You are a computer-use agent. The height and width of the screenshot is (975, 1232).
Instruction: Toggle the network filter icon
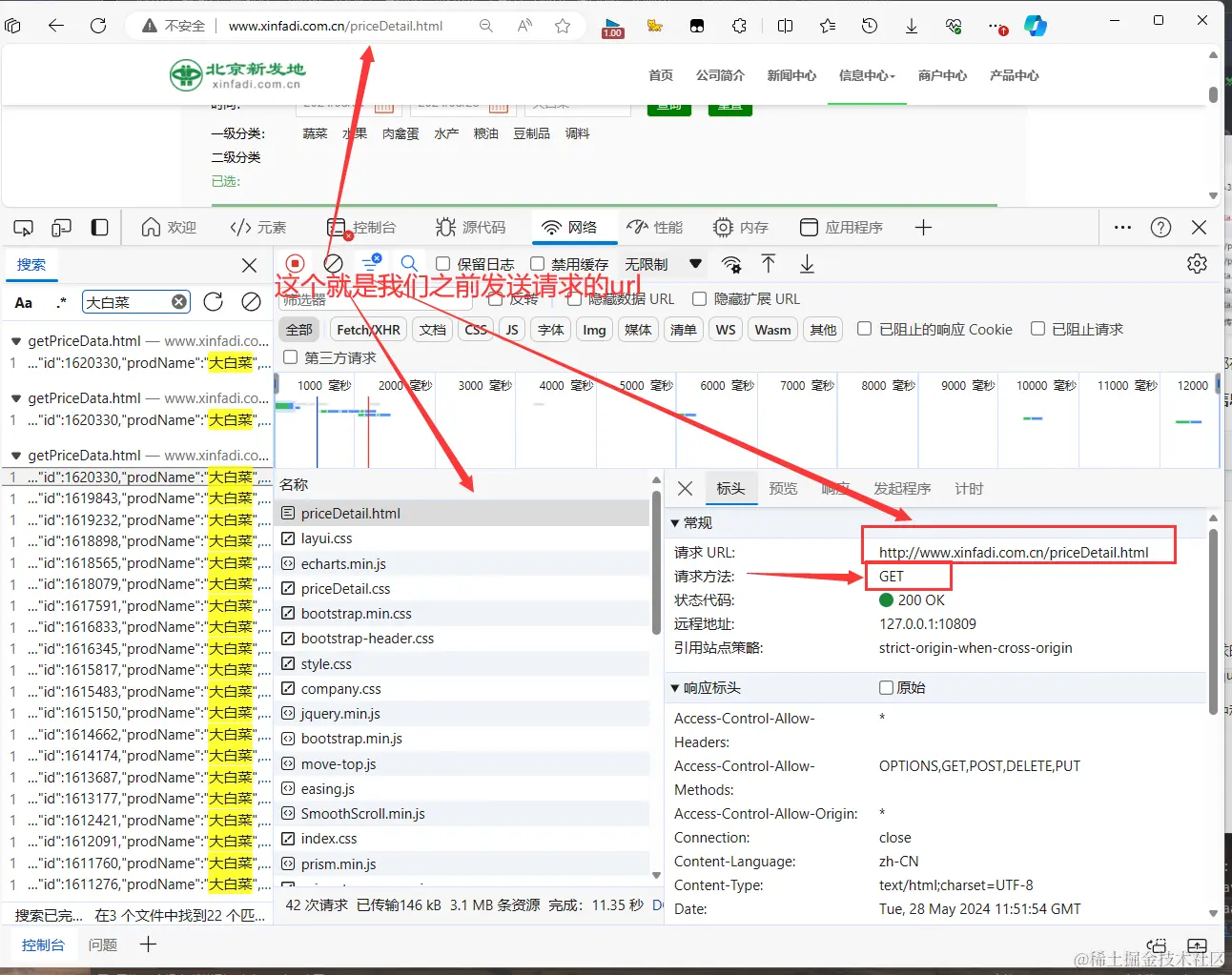(x=370, y=263)
